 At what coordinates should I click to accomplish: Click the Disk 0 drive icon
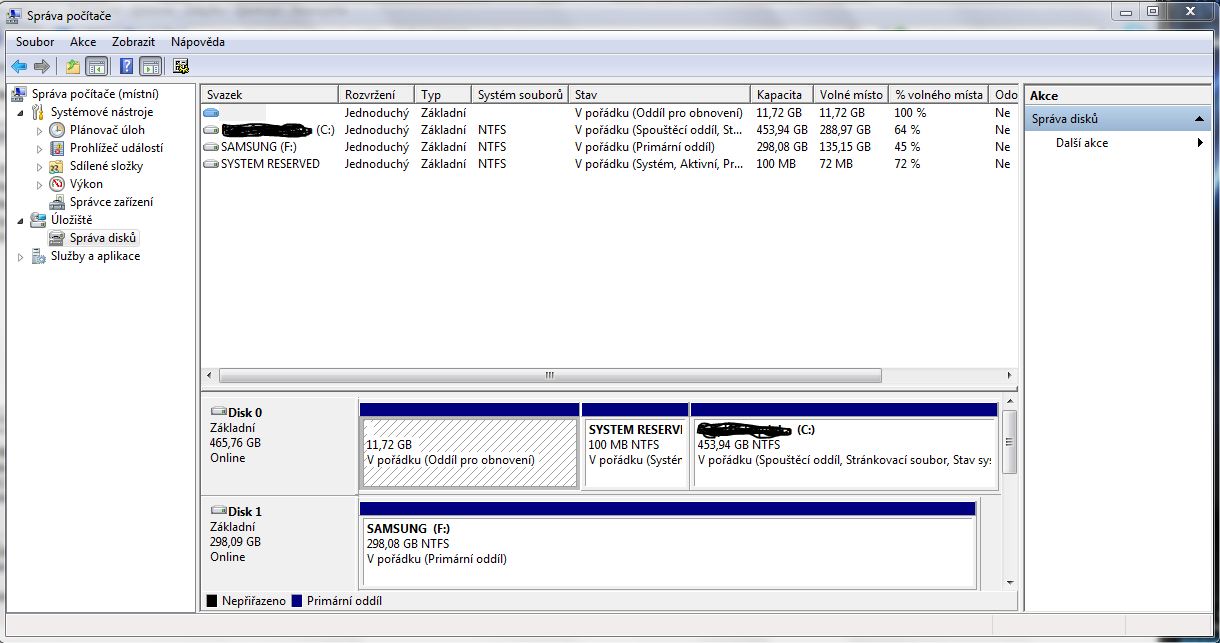(218, 412)
